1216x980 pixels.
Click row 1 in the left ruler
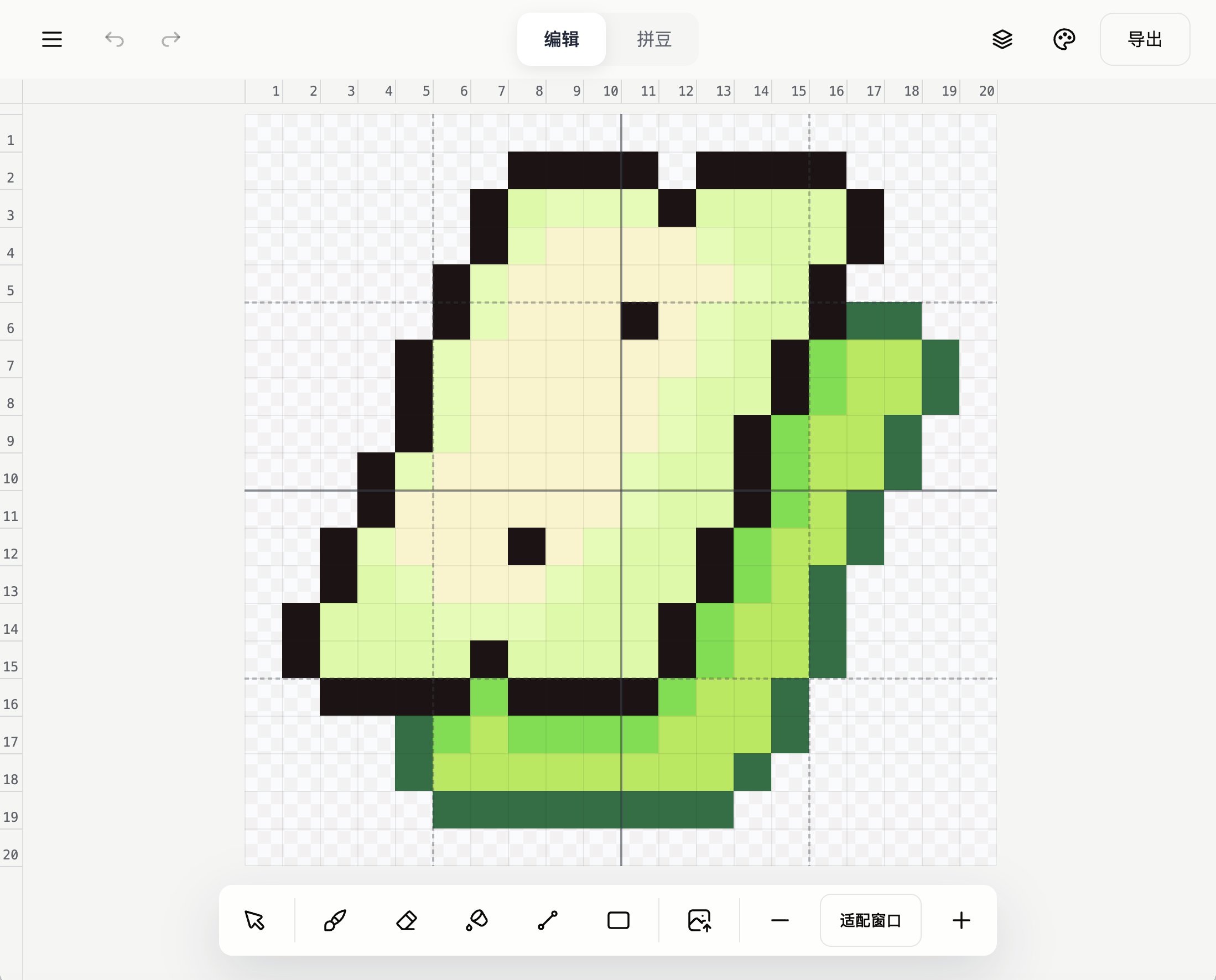(x=11, y=133)
